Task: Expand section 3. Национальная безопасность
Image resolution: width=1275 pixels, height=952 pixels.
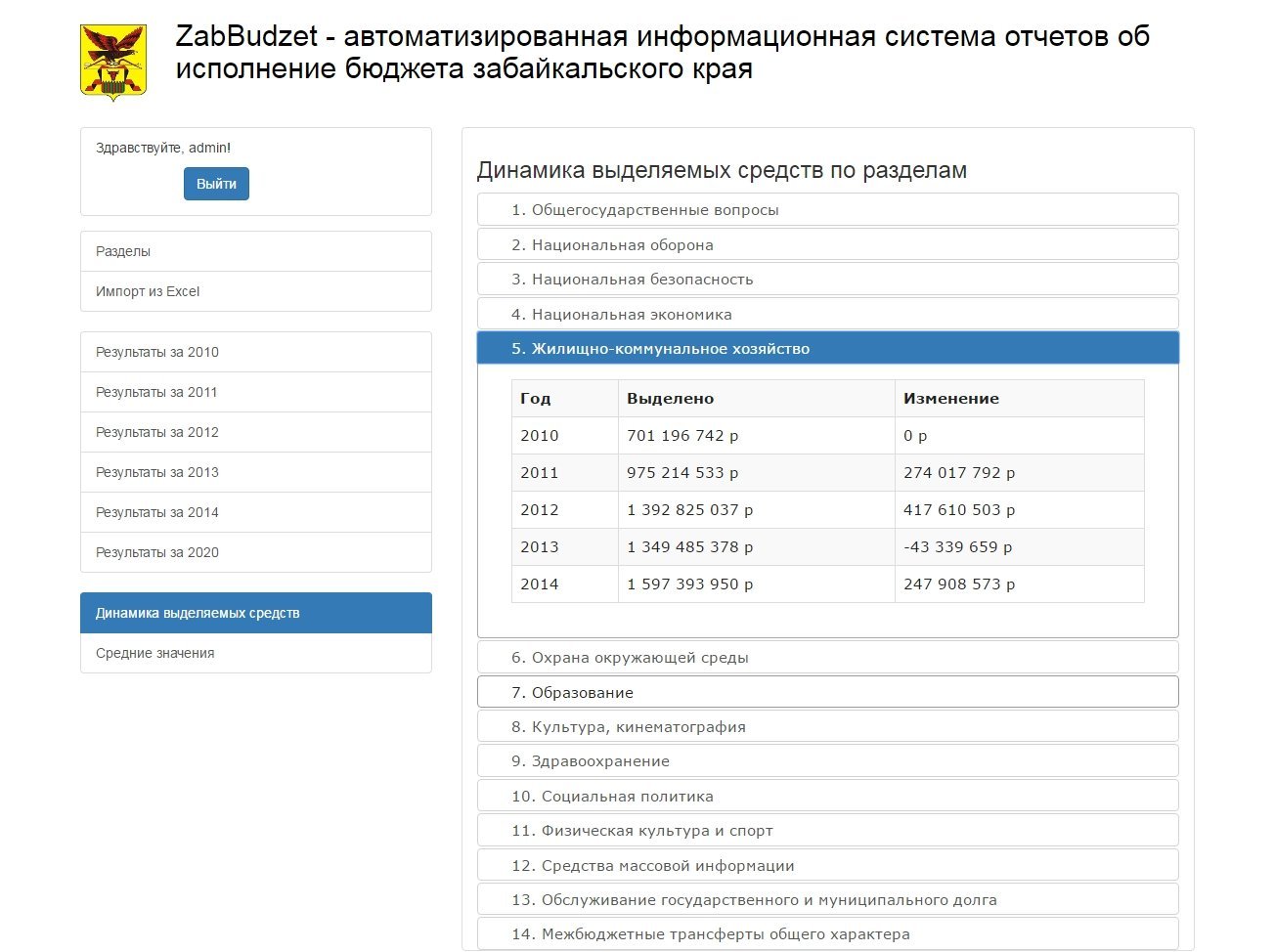Action: (827, 280)
